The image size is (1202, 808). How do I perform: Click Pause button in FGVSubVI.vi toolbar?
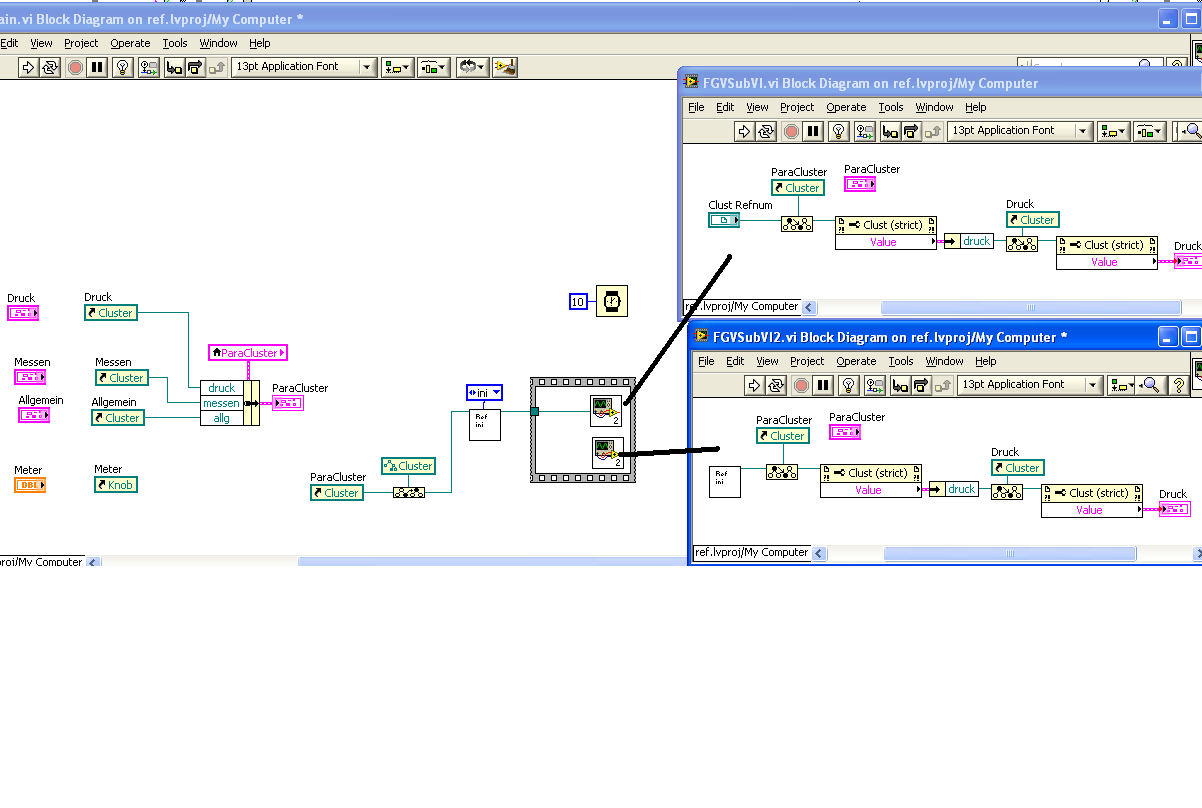coord(813,131)
